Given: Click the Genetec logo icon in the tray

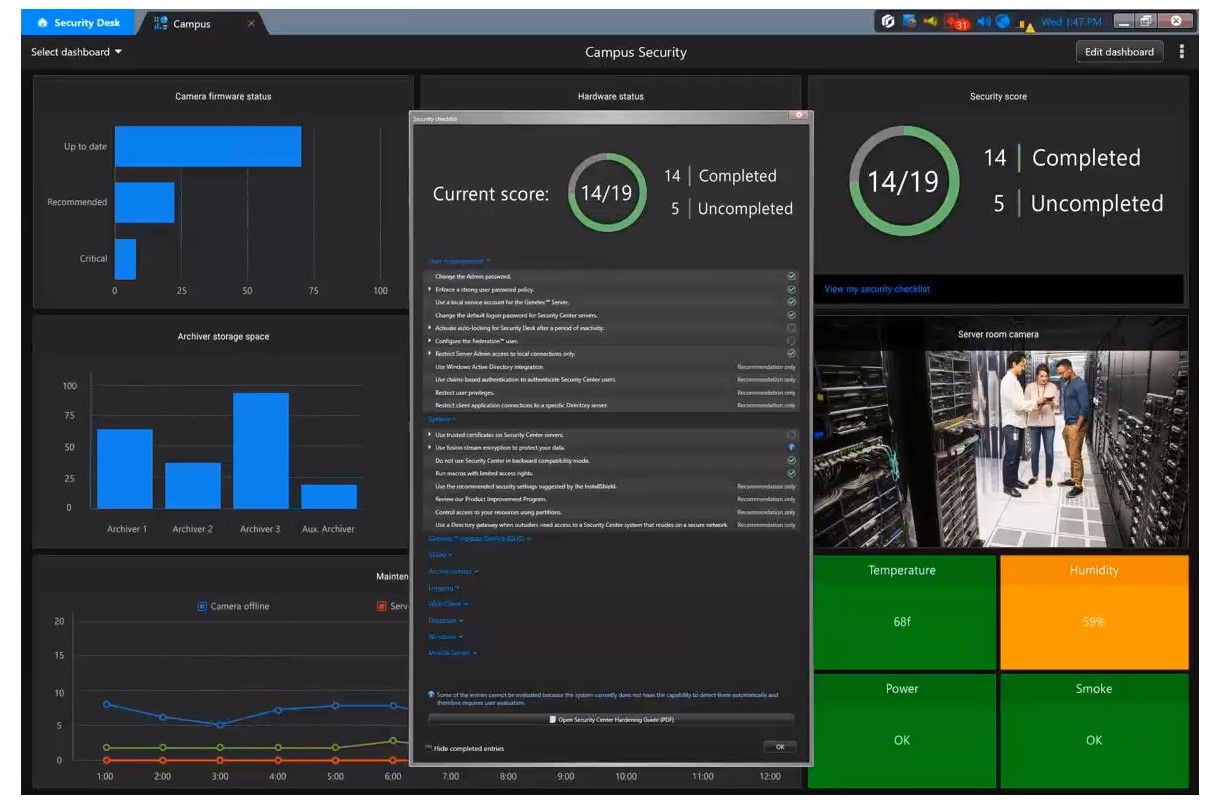Looking at the screenshot, I should (888, 21).
